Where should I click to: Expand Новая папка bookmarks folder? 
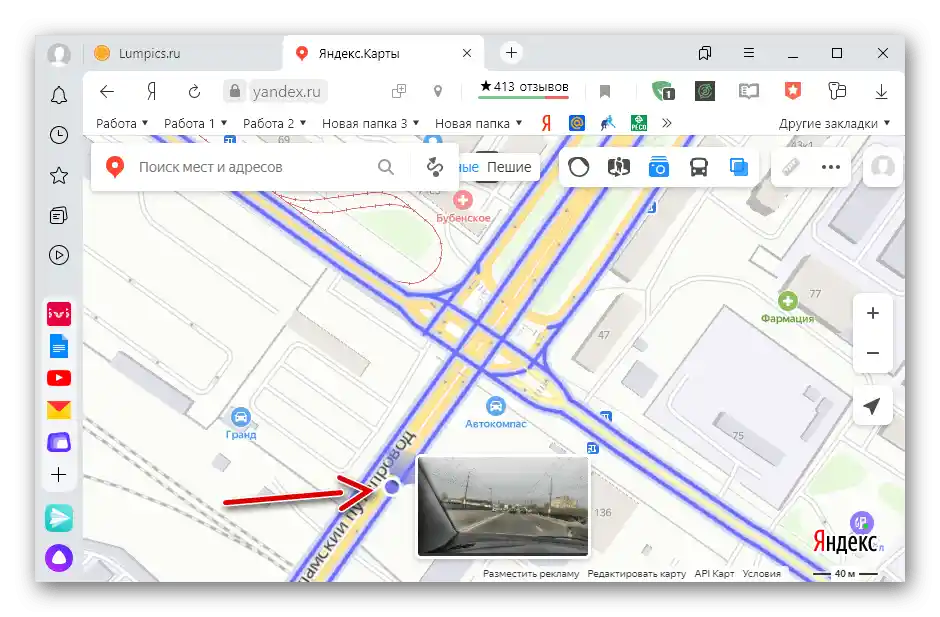(x=478, y=124)
